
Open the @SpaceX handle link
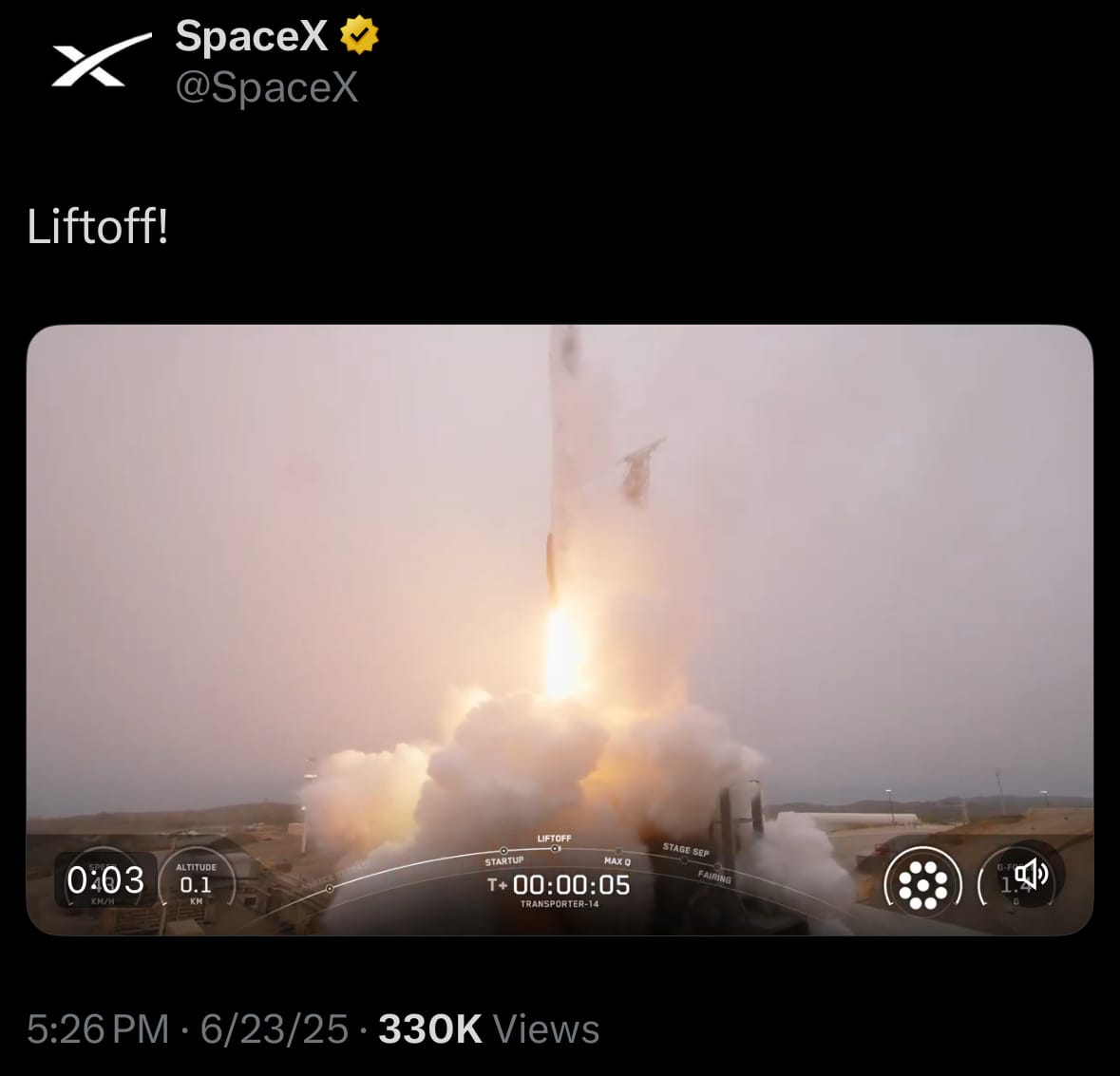pos(266,87)
